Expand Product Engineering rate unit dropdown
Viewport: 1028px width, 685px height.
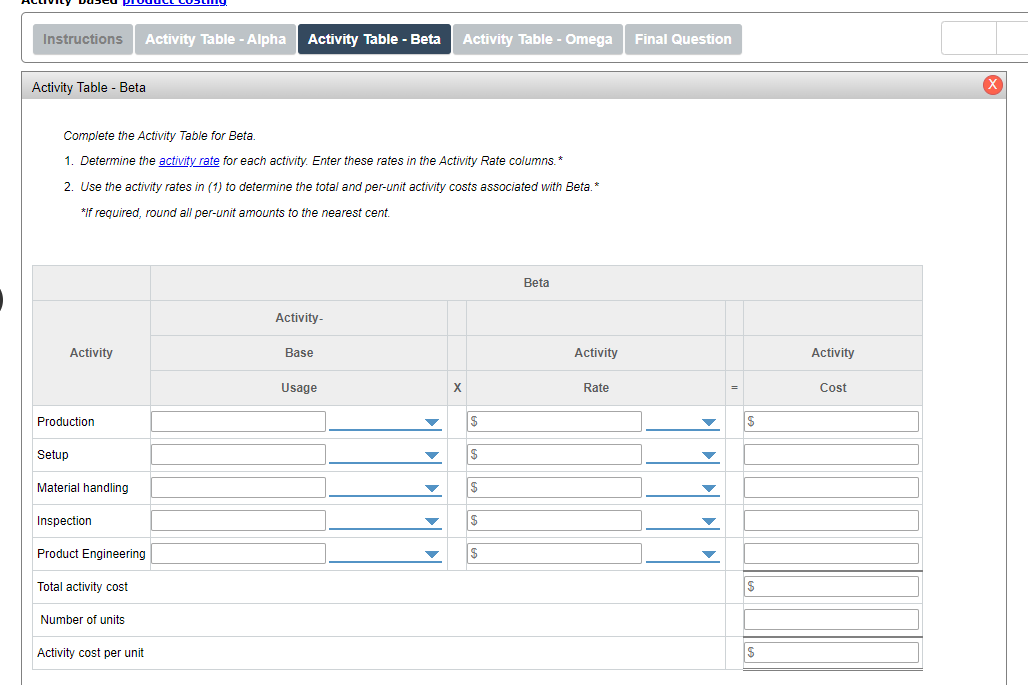[x=682, y=554]
